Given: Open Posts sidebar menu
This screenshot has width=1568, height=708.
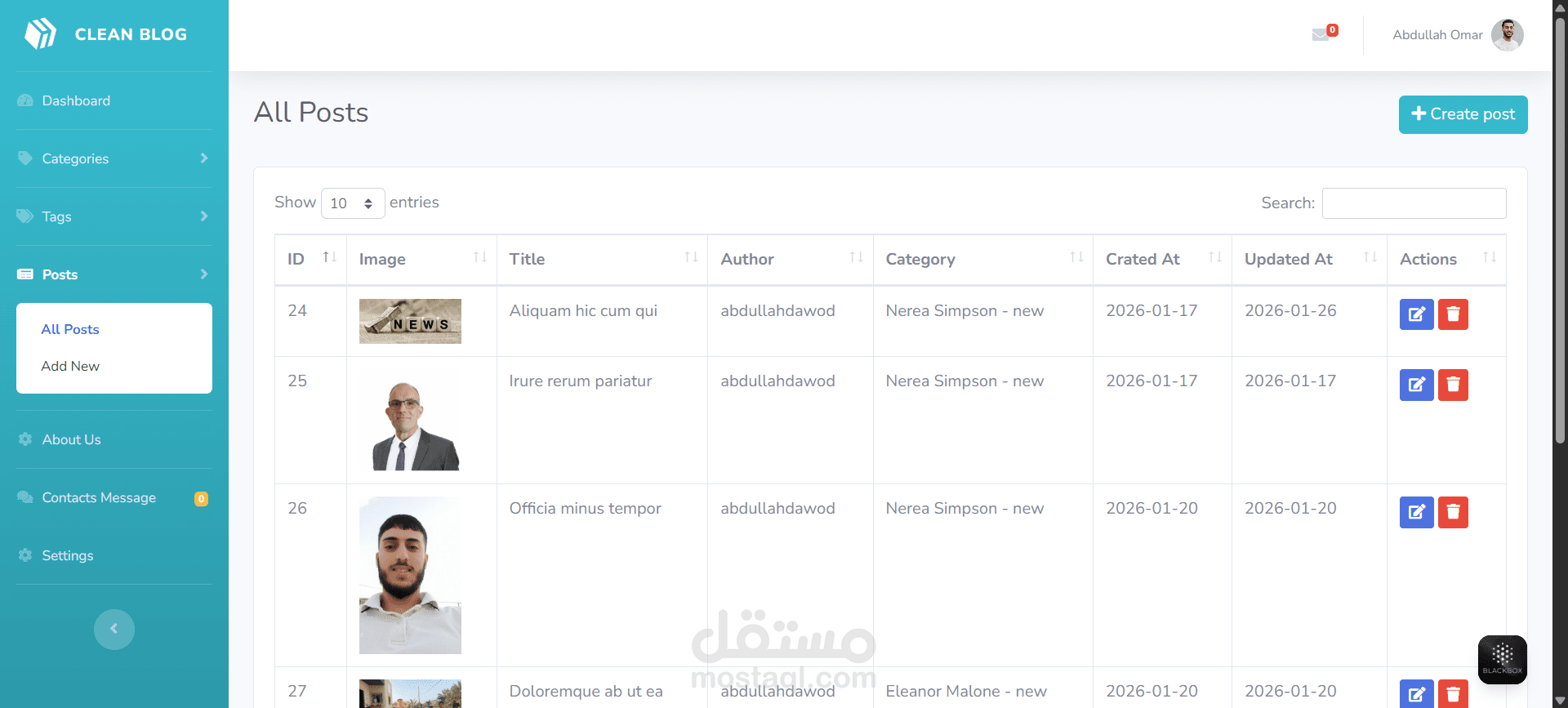Looking at the screenshot, I should [114, 274].
